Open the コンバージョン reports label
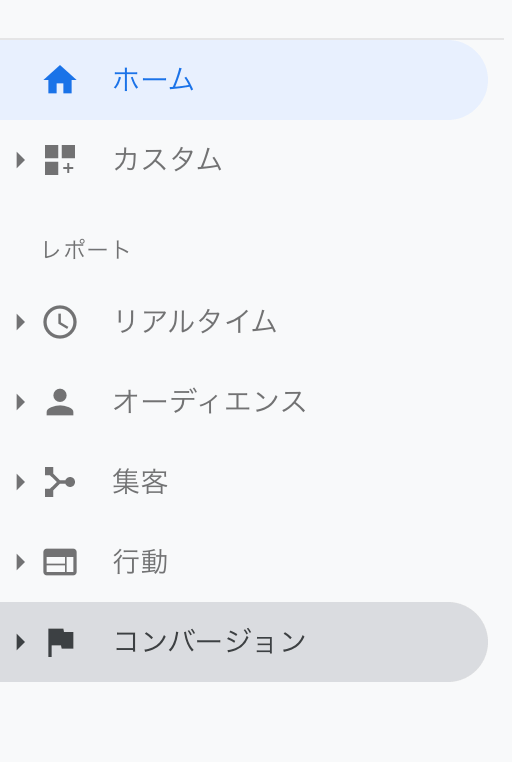 [209, 642]
